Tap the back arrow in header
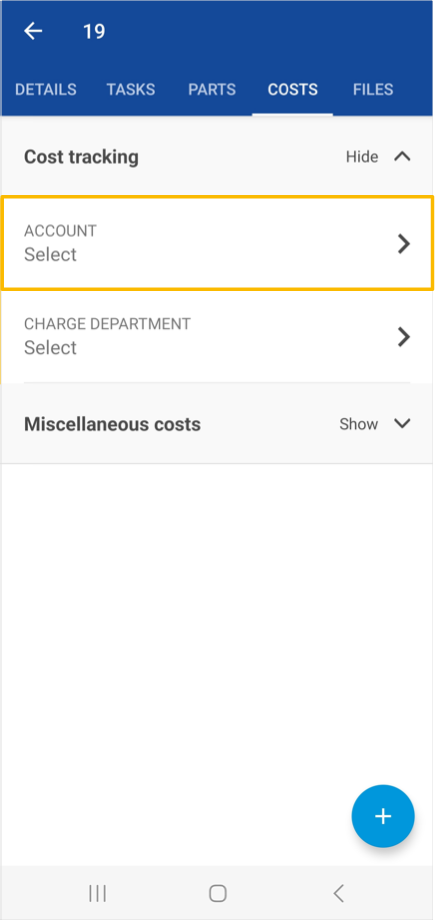Image resolution: width=435 pixels, height=920 pixels. [x=33, y=31]
